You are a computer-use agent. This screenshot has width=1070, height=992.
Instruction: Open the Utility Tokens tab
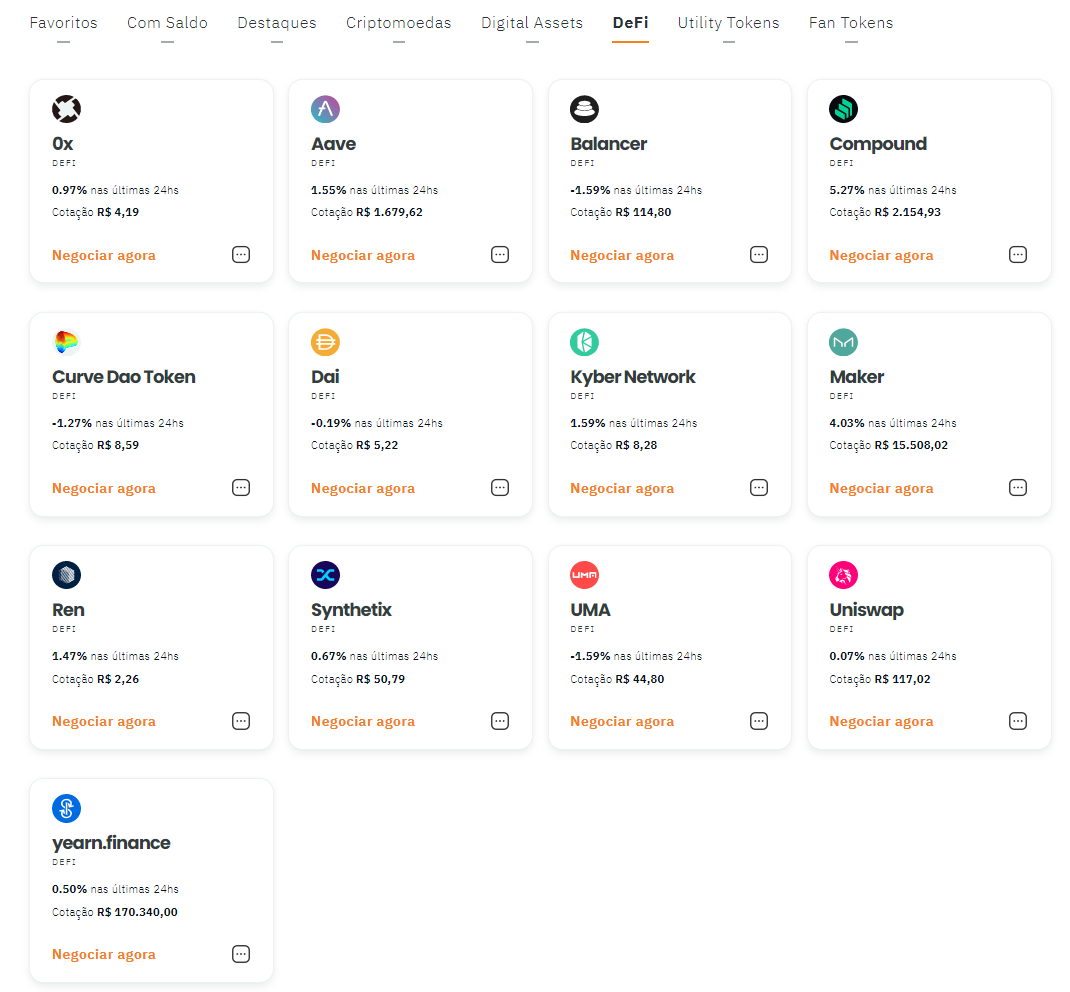coord(729,23)
